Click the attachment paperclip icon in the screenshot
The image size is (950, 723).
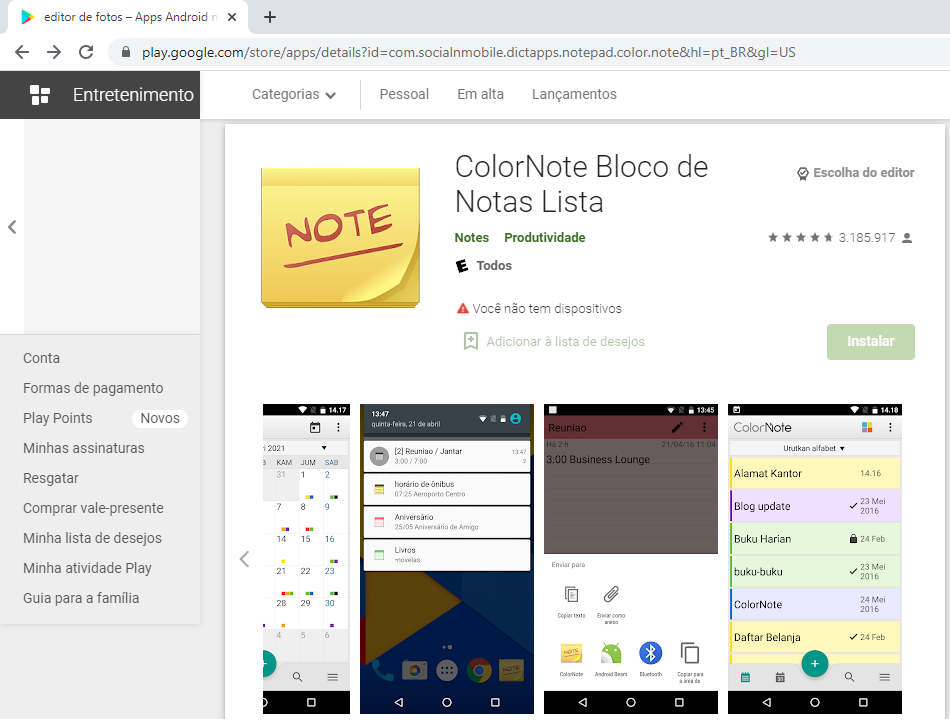click(611, 595)
